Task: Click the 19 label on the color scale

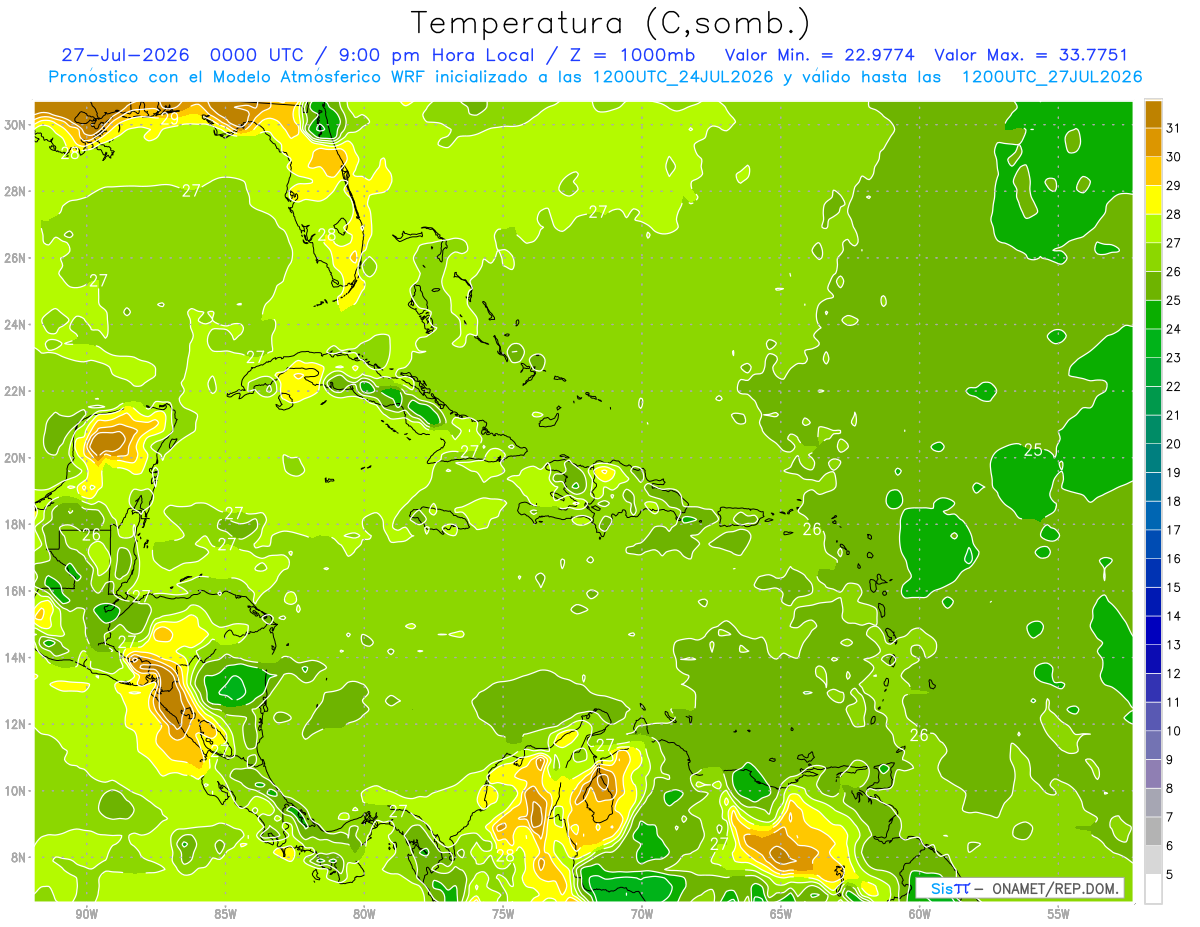Action: (x=1174, y=472)
